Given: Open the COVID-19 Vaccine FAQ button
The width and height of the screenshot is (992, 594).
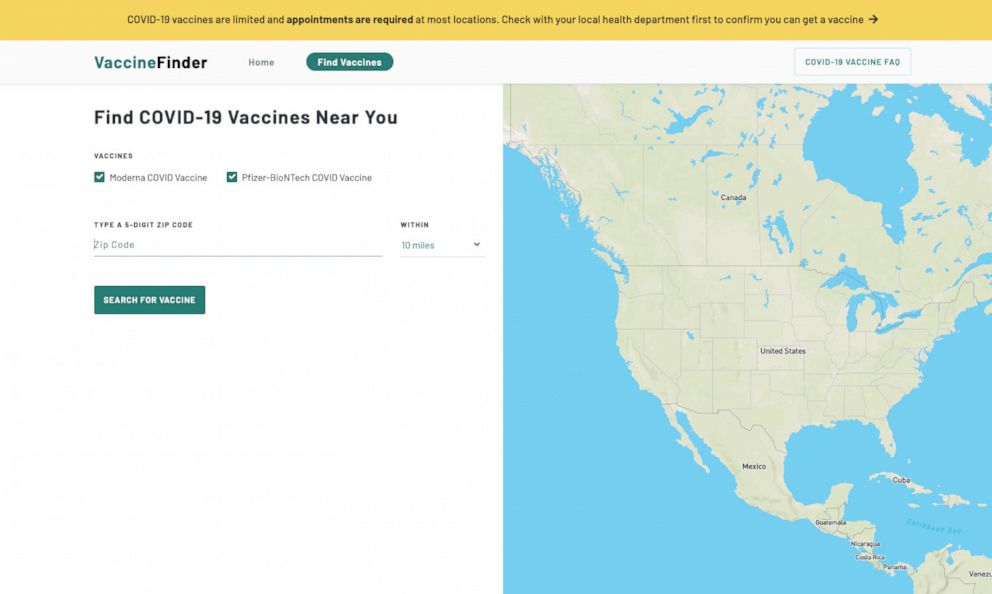Looking at the screenshot, I should [x=852, y=62].
